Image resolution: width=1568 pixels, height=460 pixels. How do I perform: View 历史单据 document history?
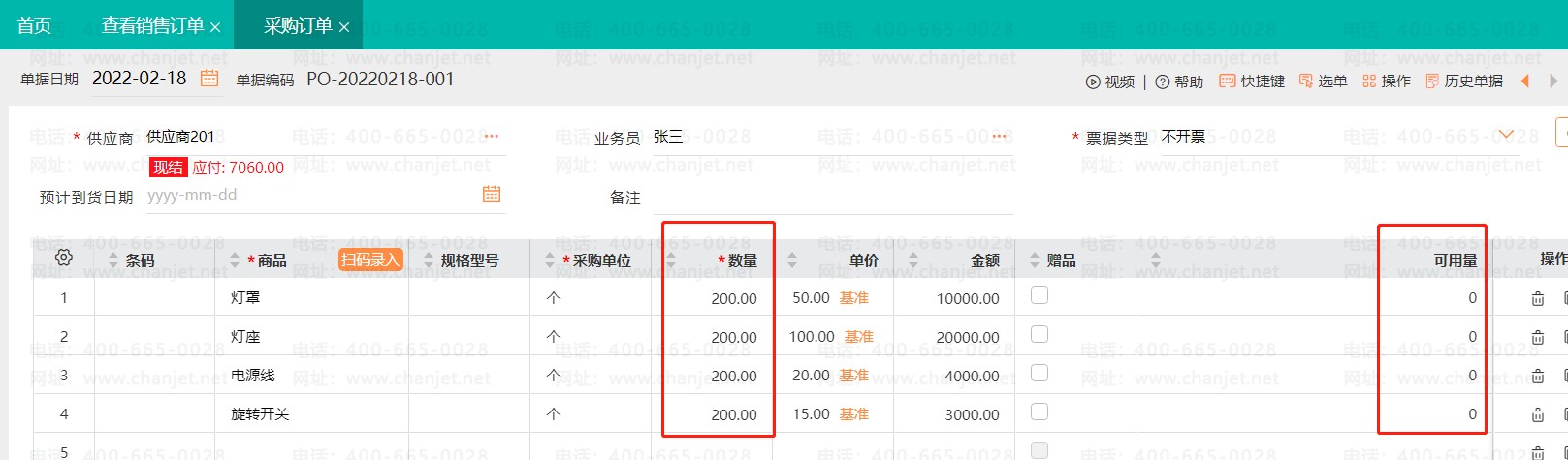tap(1464, 82)
